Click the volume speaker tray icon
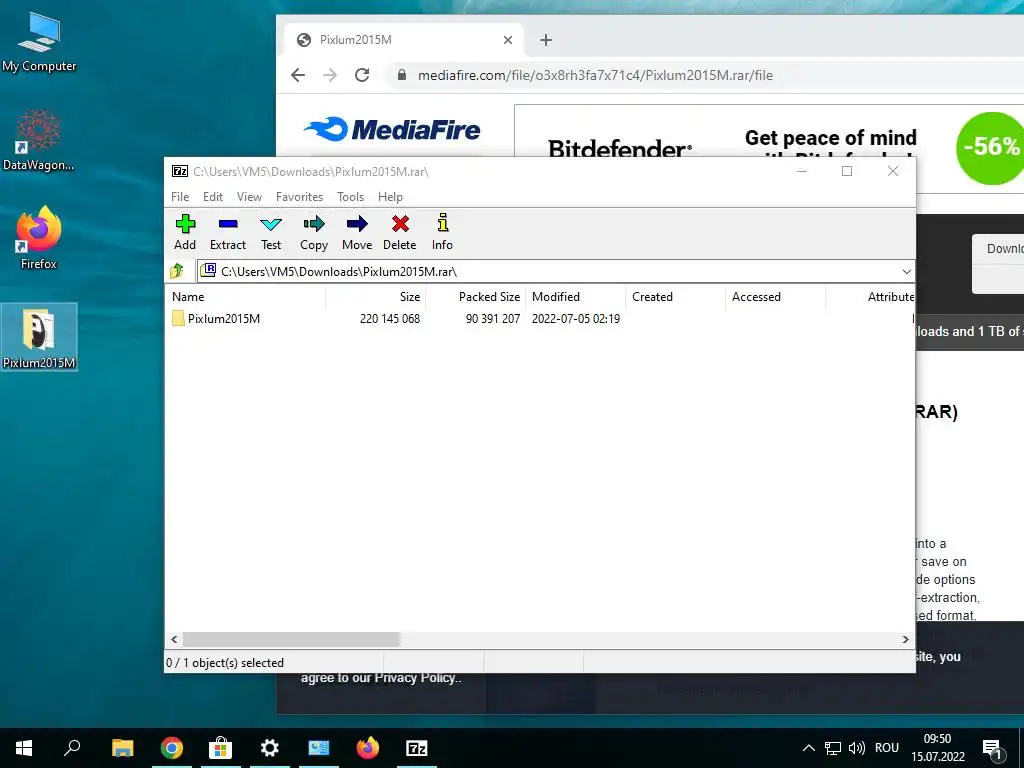This screenshot has width=1024, height=768. [856, 748]
